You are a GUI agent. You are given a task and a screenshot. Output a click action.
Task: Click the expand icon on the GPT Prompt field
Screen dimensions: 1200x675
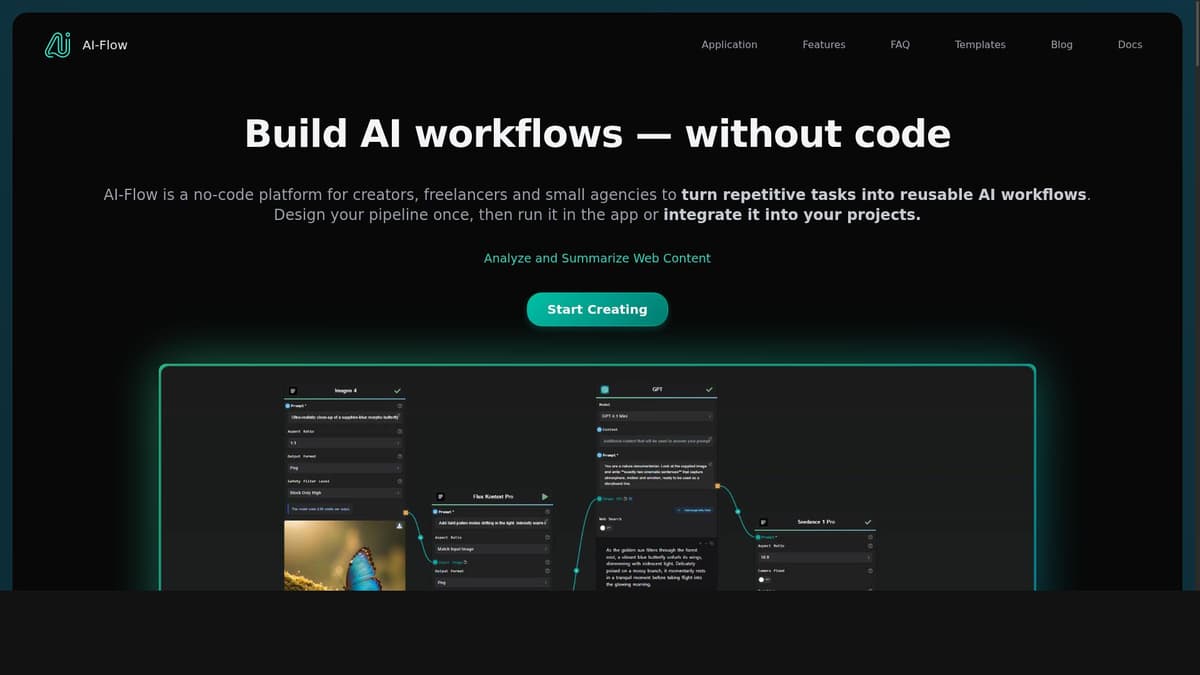coord(710,464)
